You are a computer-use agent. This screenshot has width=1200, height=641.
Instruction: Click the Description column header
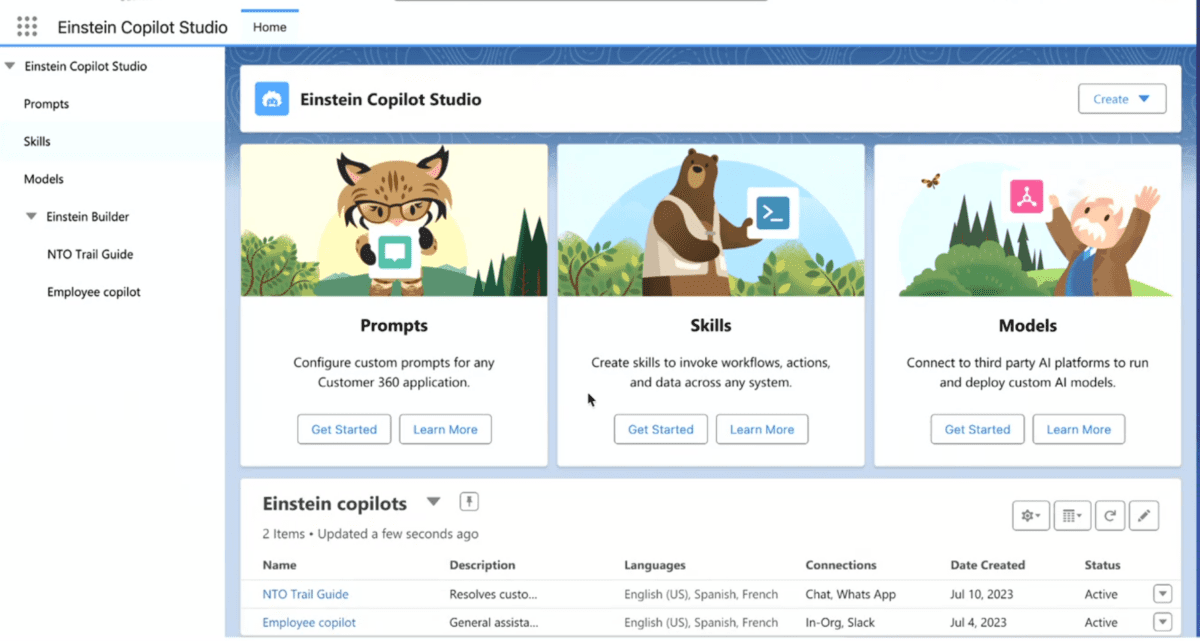[483, 565]
